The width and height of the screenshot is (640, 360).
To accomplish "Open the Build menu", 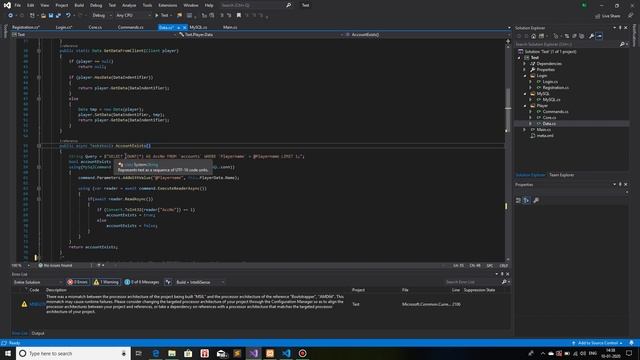I will 79,5.
